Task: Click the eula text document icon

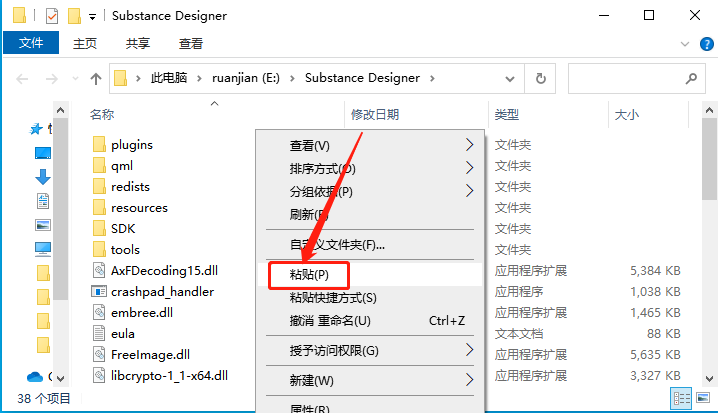Action: tap(99, 333)
